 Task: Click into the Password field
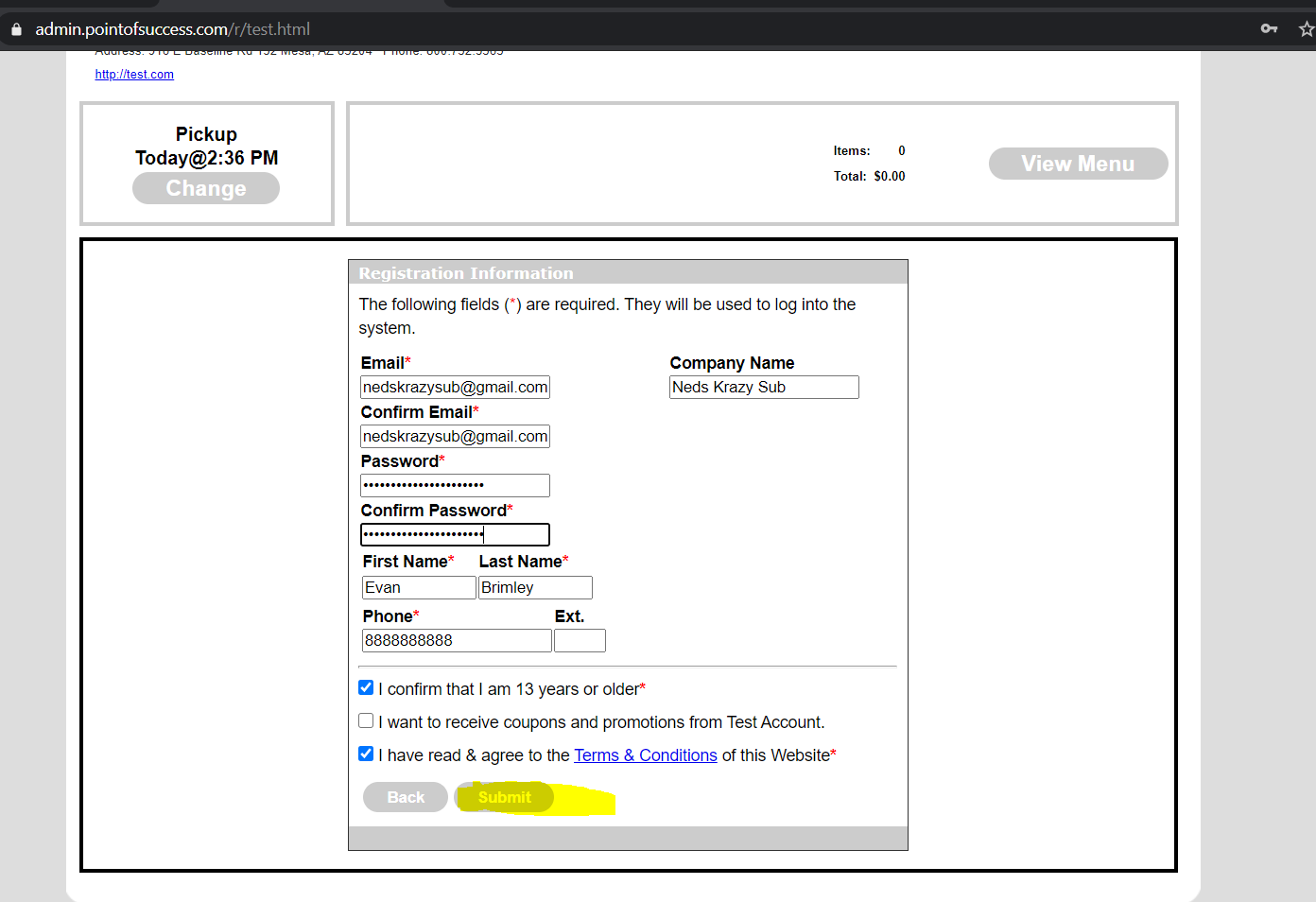pos(455,486)
